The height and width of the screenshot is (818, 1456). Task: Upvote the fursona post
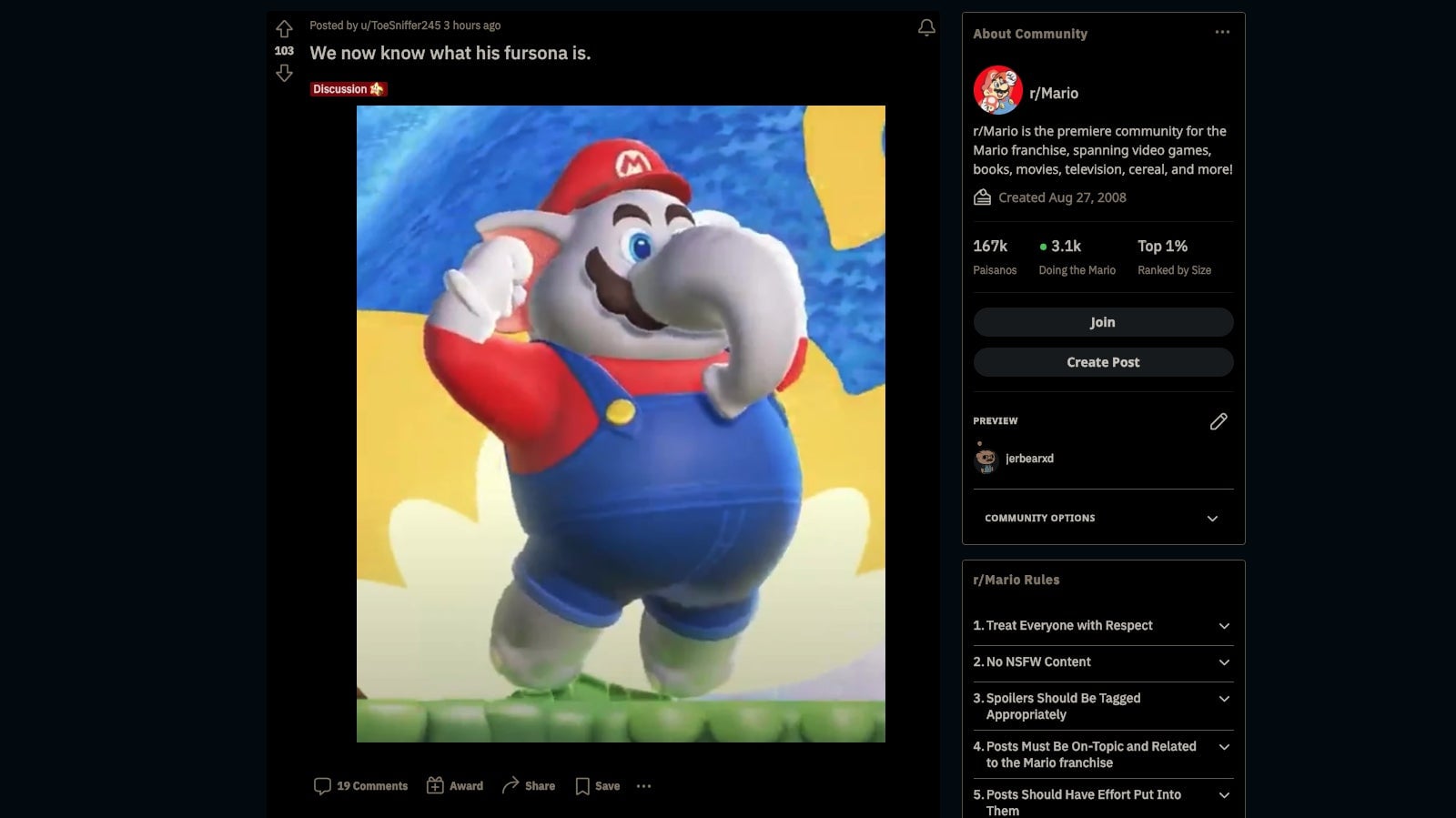point(284,29)
